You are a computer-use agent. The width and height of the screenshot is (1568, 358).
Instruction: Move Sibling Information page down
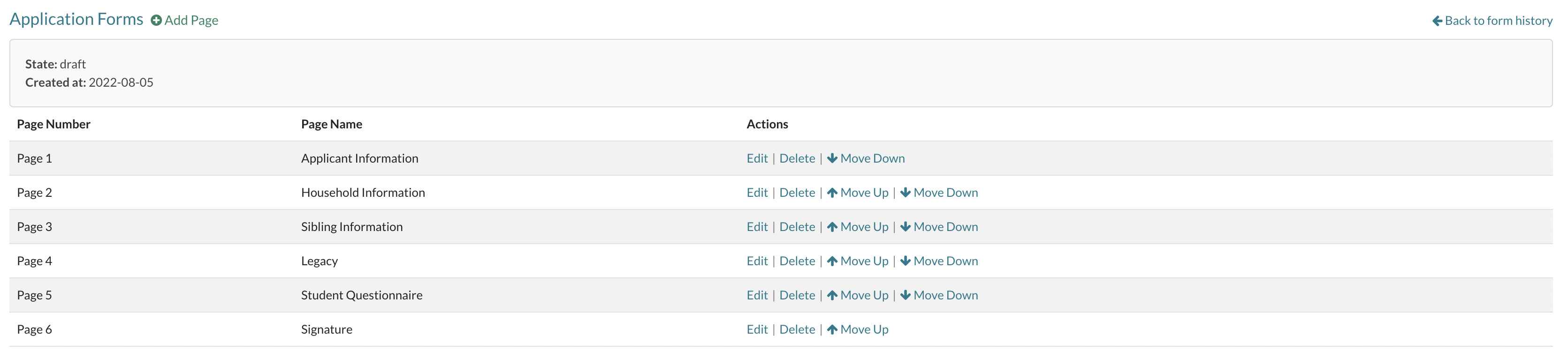(939, 227)
